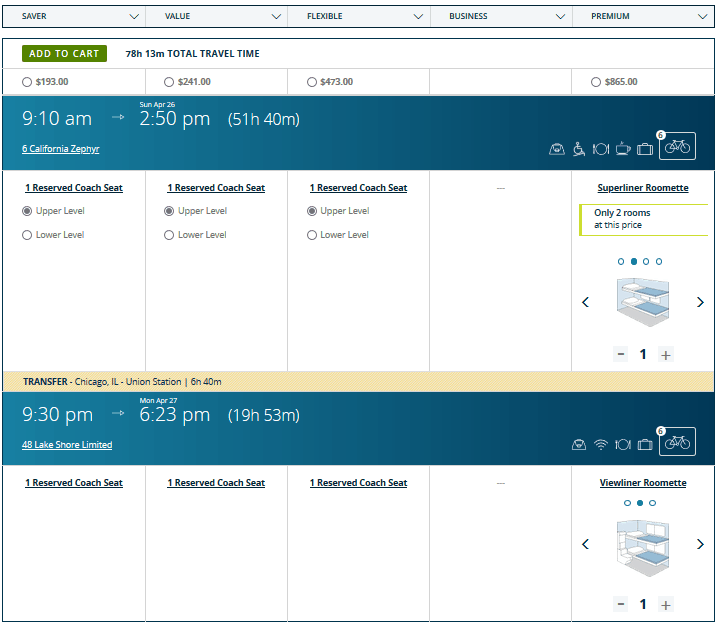This screenshot has height=626, width=717.
Task: Open the Business fare column header
Action: pos(500,17)
